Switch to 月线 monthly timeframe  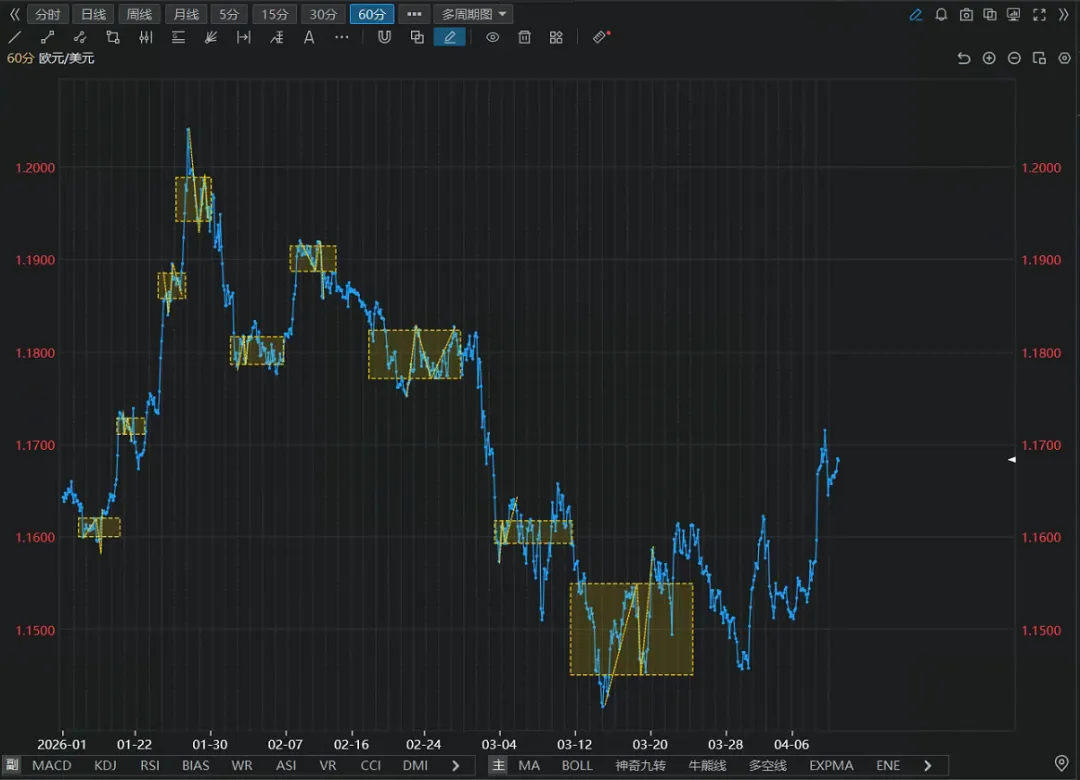pyautogui.click(x=186, y=14)
